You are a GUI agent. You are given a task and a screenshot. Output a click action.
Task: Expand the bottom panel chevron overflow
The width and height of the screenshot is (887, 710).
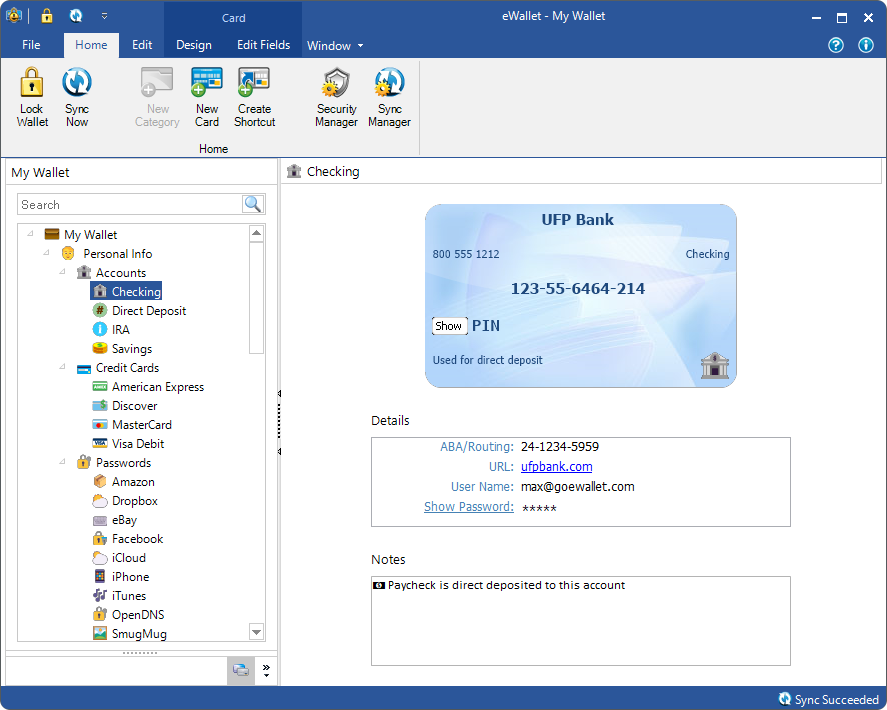click(266, 671)
